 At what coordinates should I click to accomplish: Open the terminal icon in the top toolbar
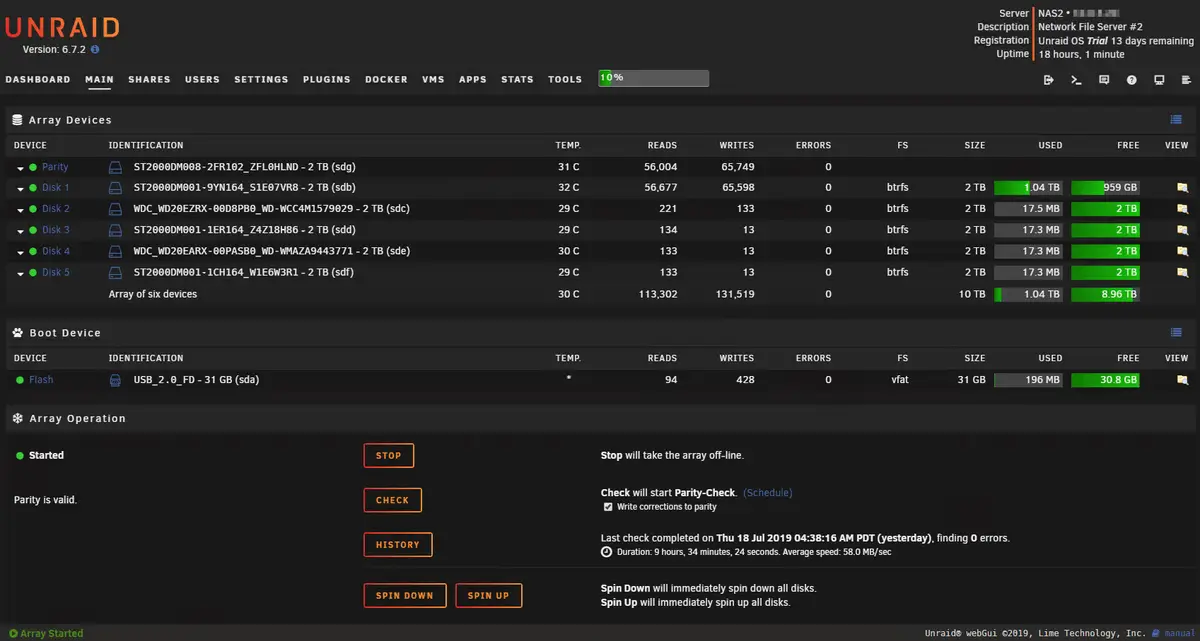pyautogui.click(x=1076, y=80)
